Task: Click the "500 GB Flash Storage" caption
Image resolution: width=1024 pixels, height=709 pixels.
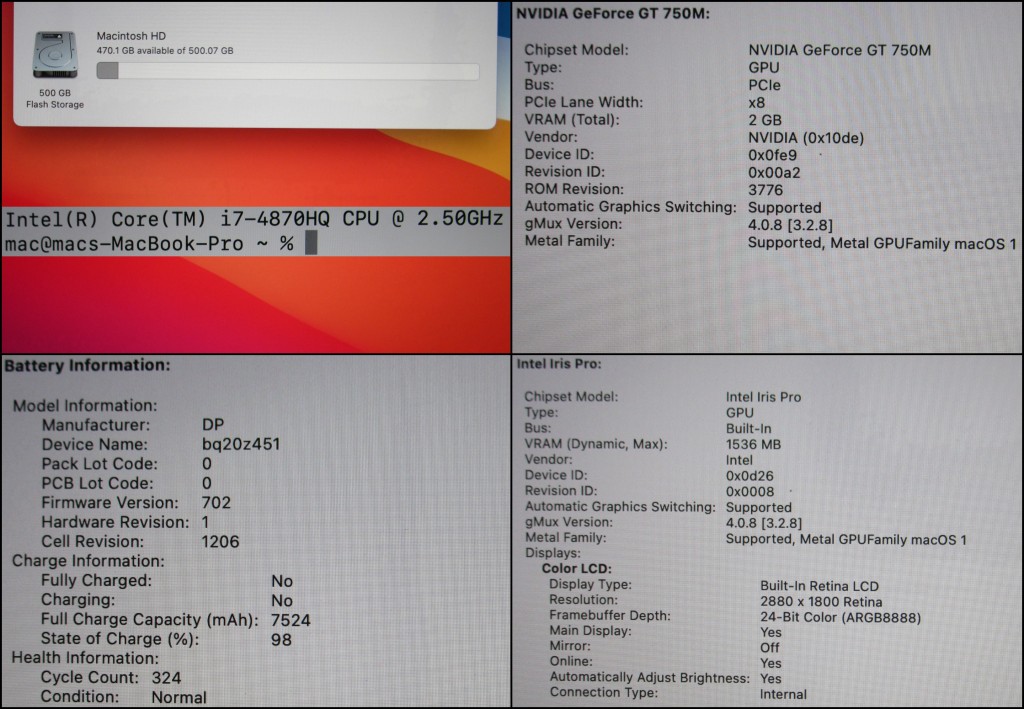Action: (55, 99)
